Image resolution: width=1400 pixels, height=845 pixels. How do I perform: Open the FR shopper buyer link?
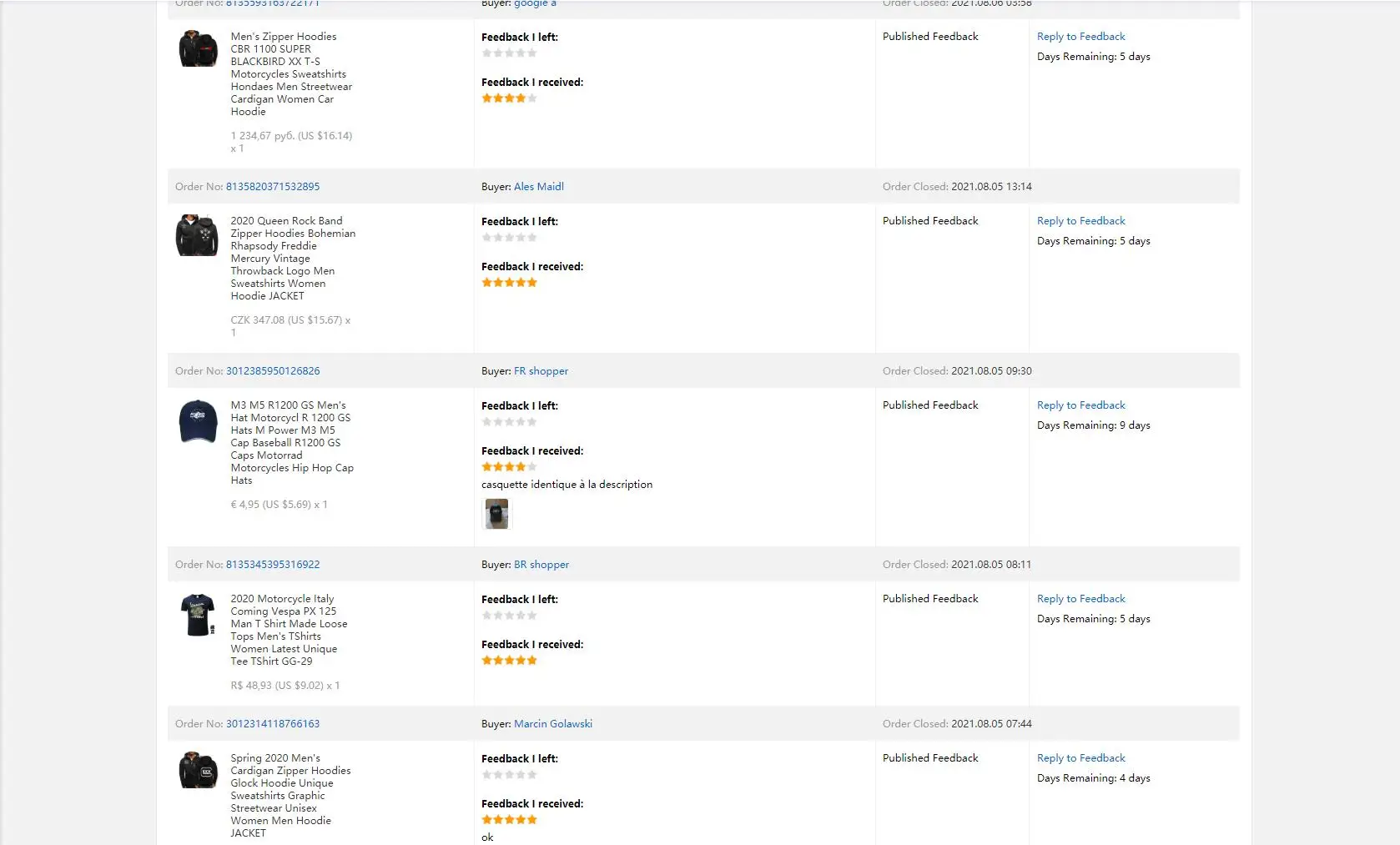(x=541, y=371)
